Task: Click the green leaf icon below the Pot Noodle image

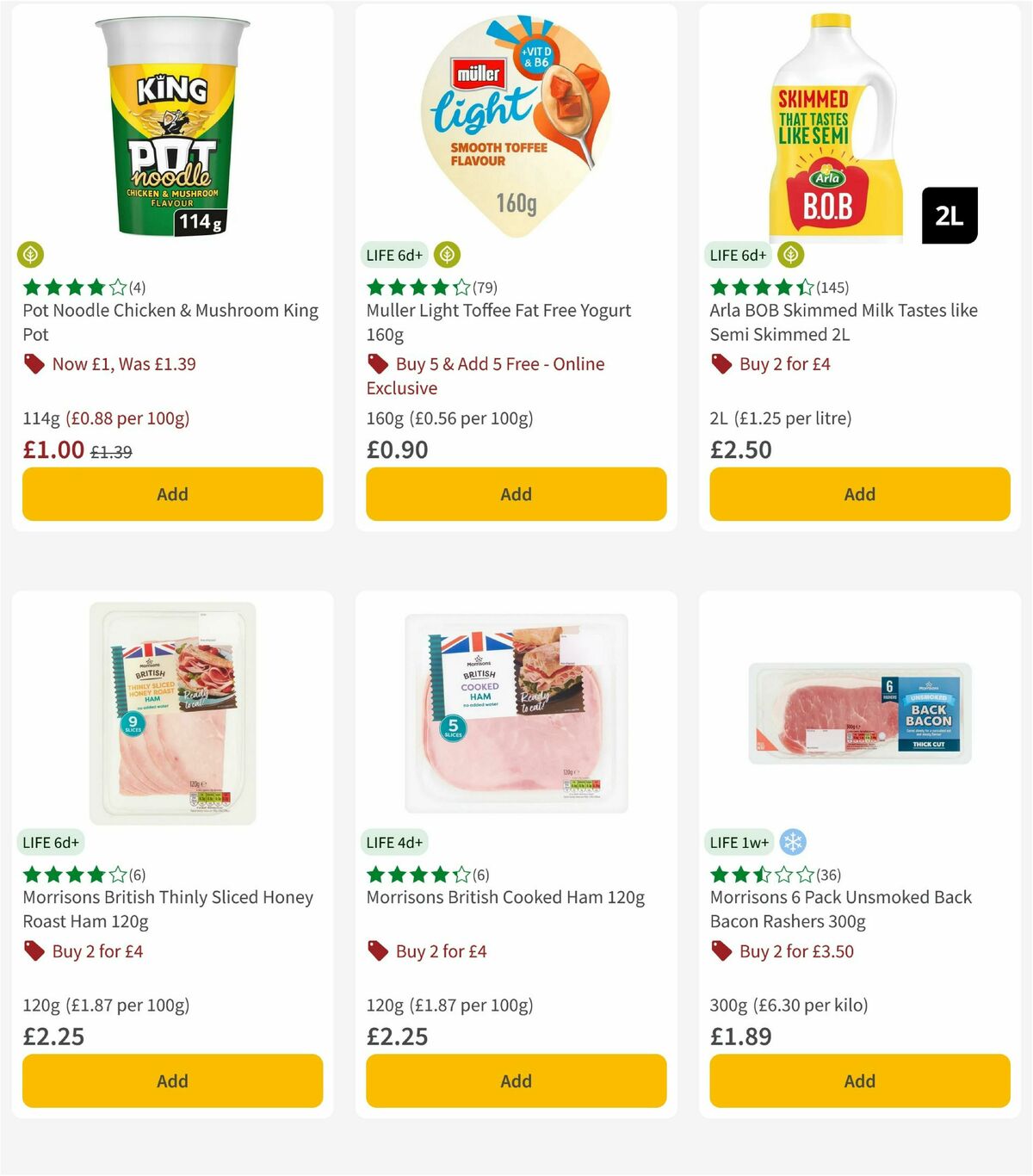Action: (x=31, y=255)
